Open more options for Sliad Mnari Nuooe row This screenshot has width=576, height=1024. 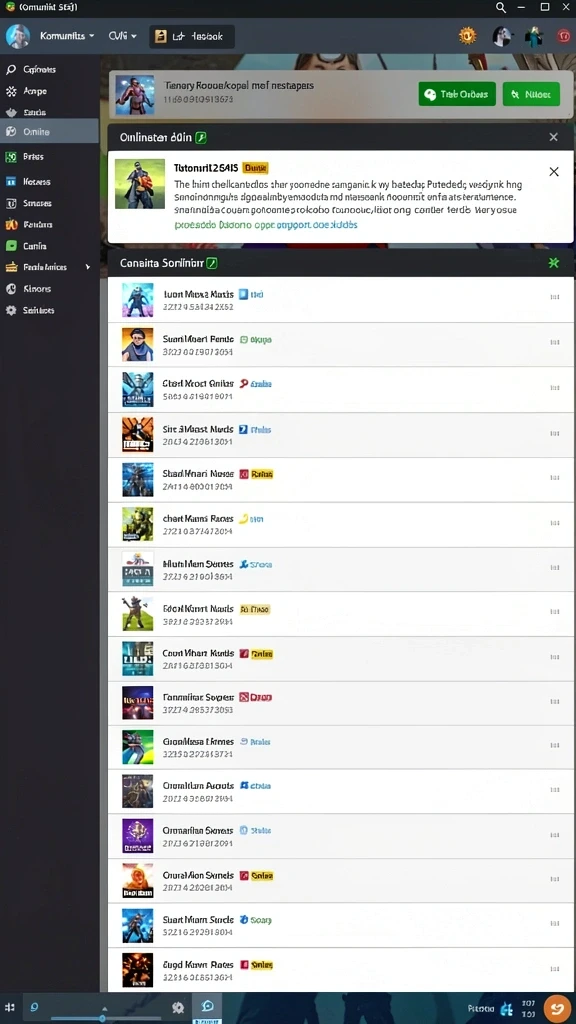554,477
